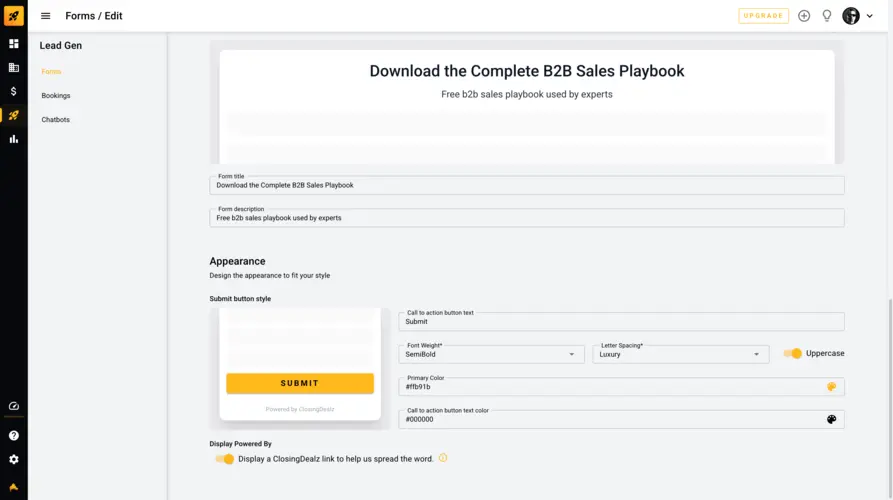The image size is (893, 500).
Task: Open the dashboard grid icon in sidebar
Action: tap(14, 44)
